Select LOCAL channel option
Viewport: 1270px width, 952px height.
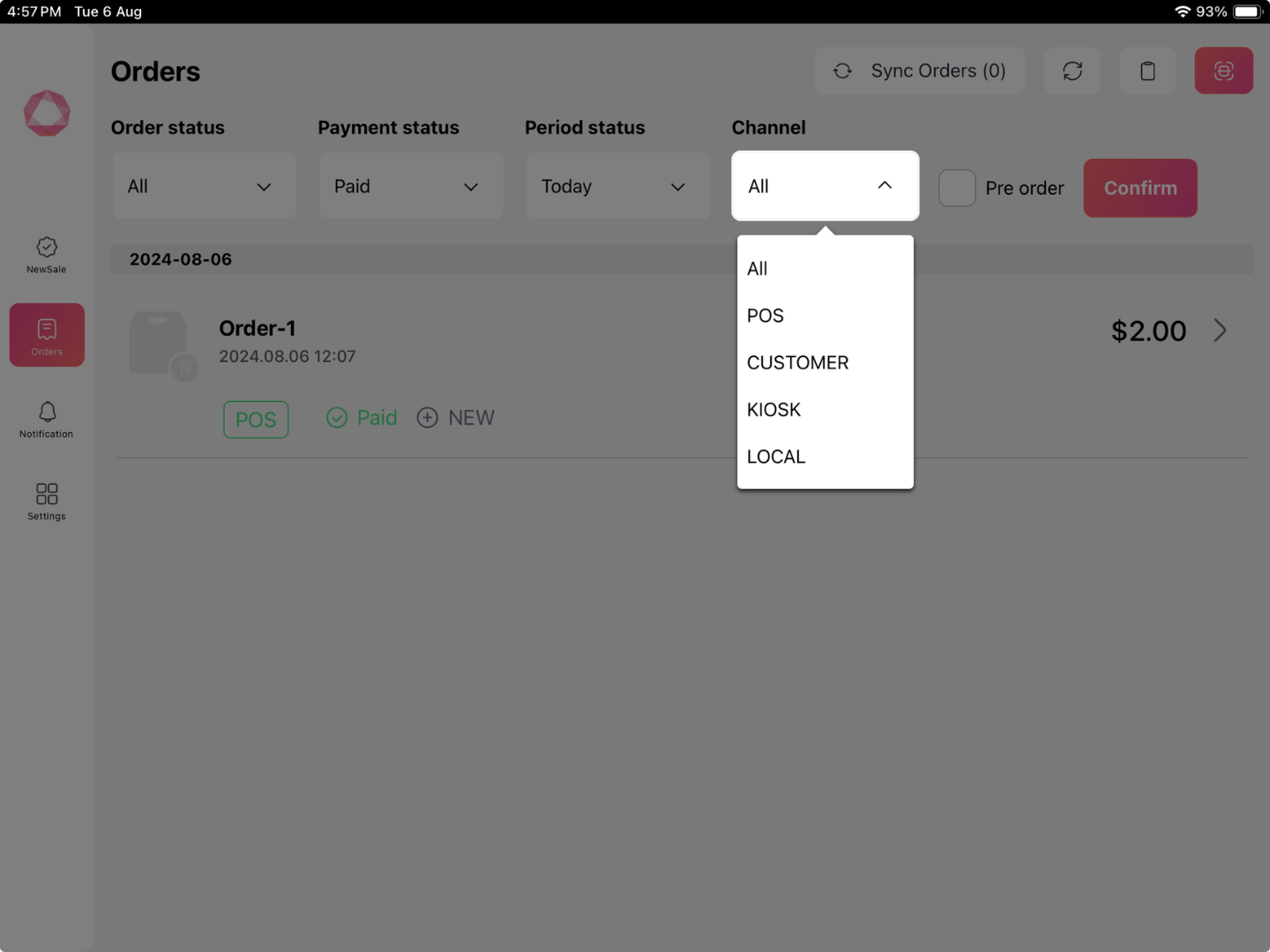776,457
